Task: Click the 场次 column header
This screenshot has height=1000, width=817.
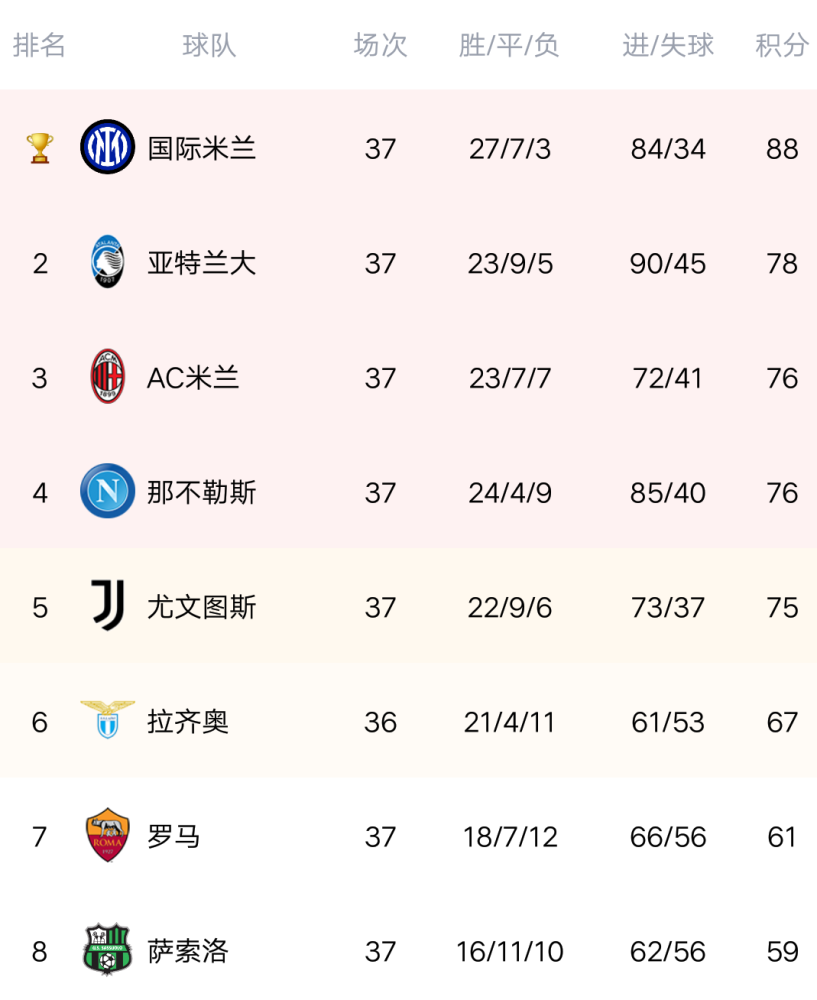Action: [380, 45]
